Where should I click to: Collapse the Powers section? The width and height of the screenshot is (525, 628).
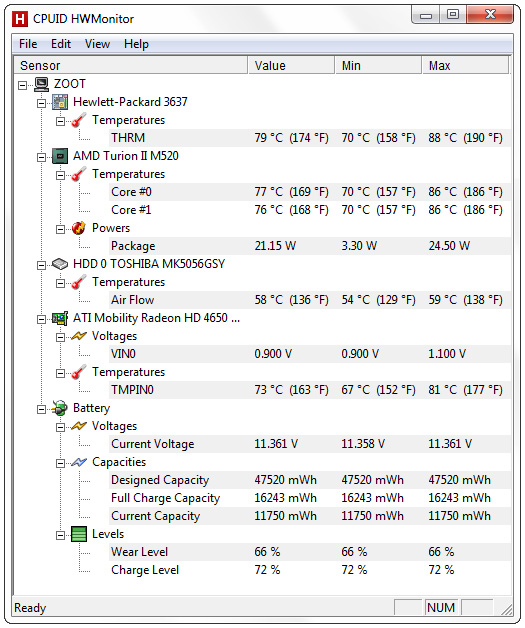(60, 229)
